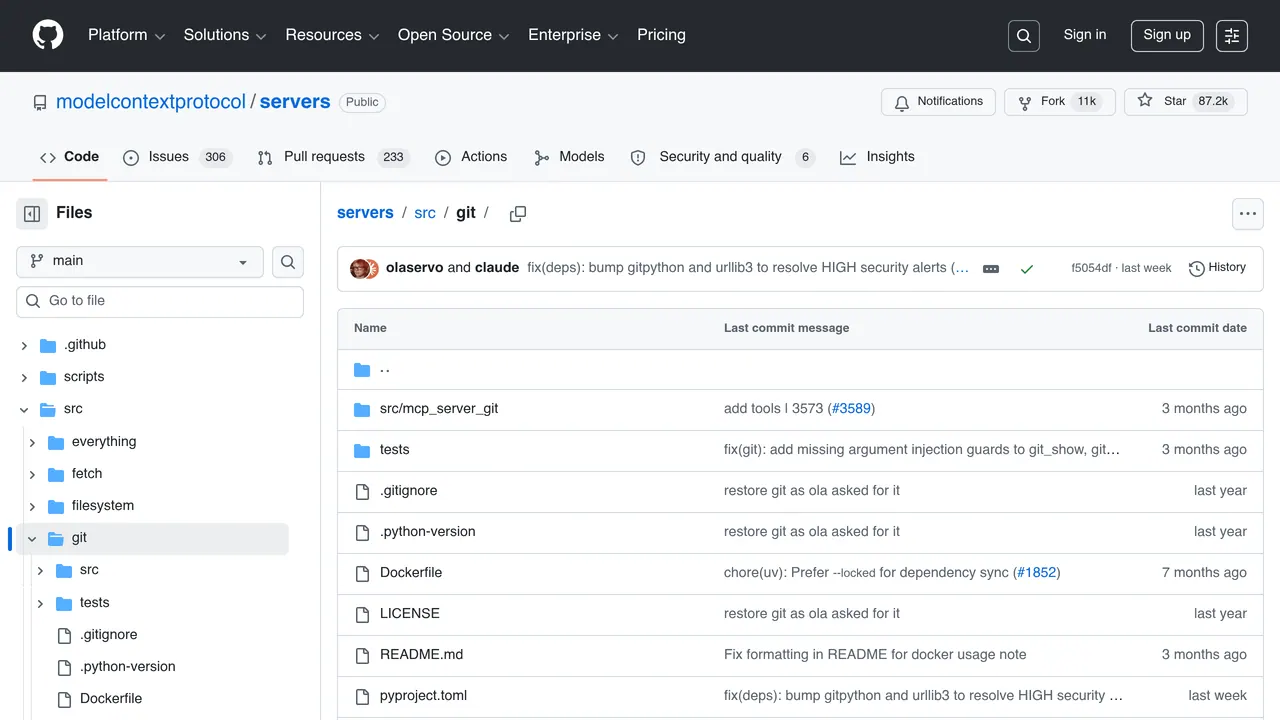Fork the repository
Viewport: 1280px width, 720px height.
[1059, 102]
